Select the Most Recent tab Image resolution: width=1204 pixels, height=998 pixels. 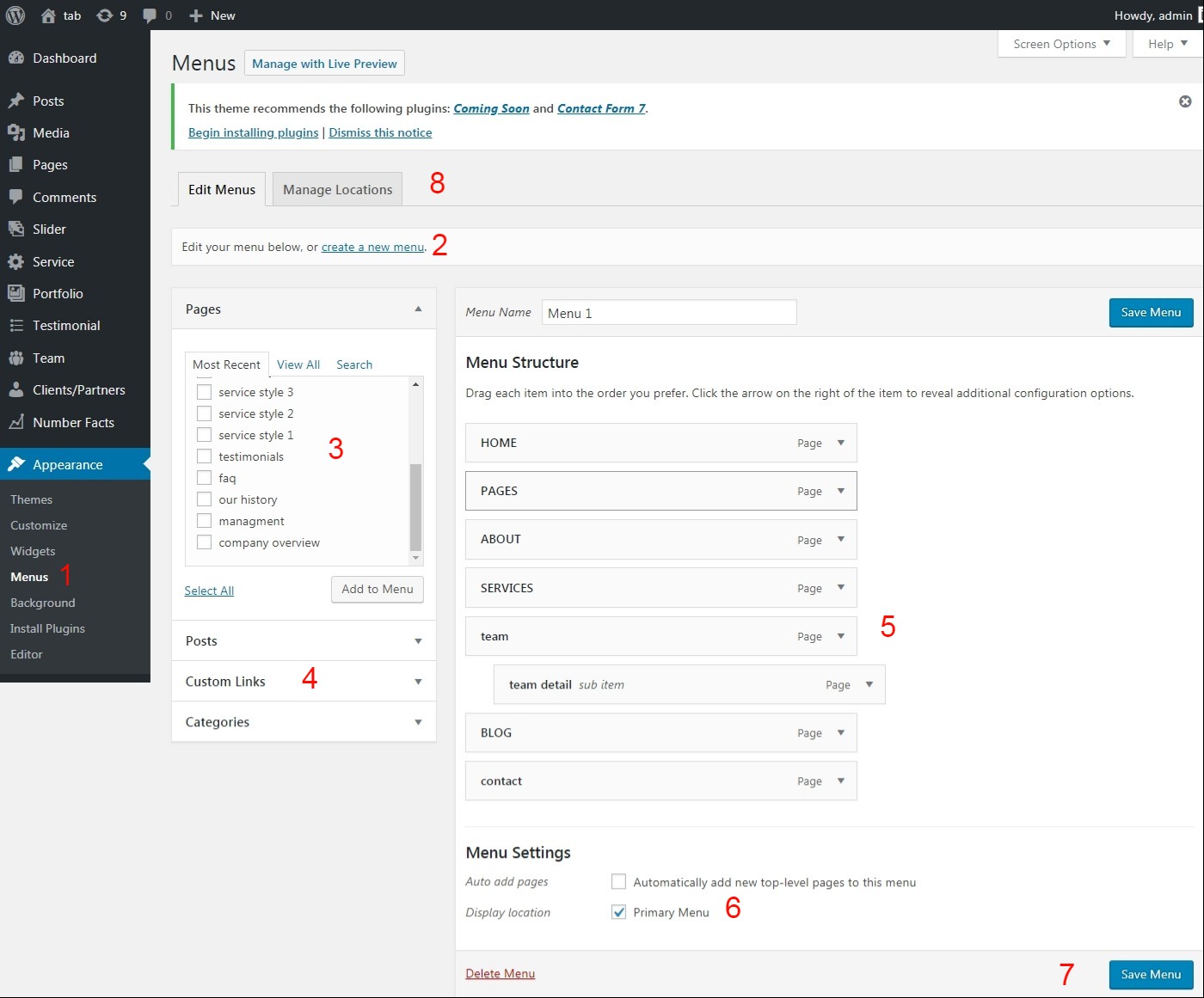[226, 364]
